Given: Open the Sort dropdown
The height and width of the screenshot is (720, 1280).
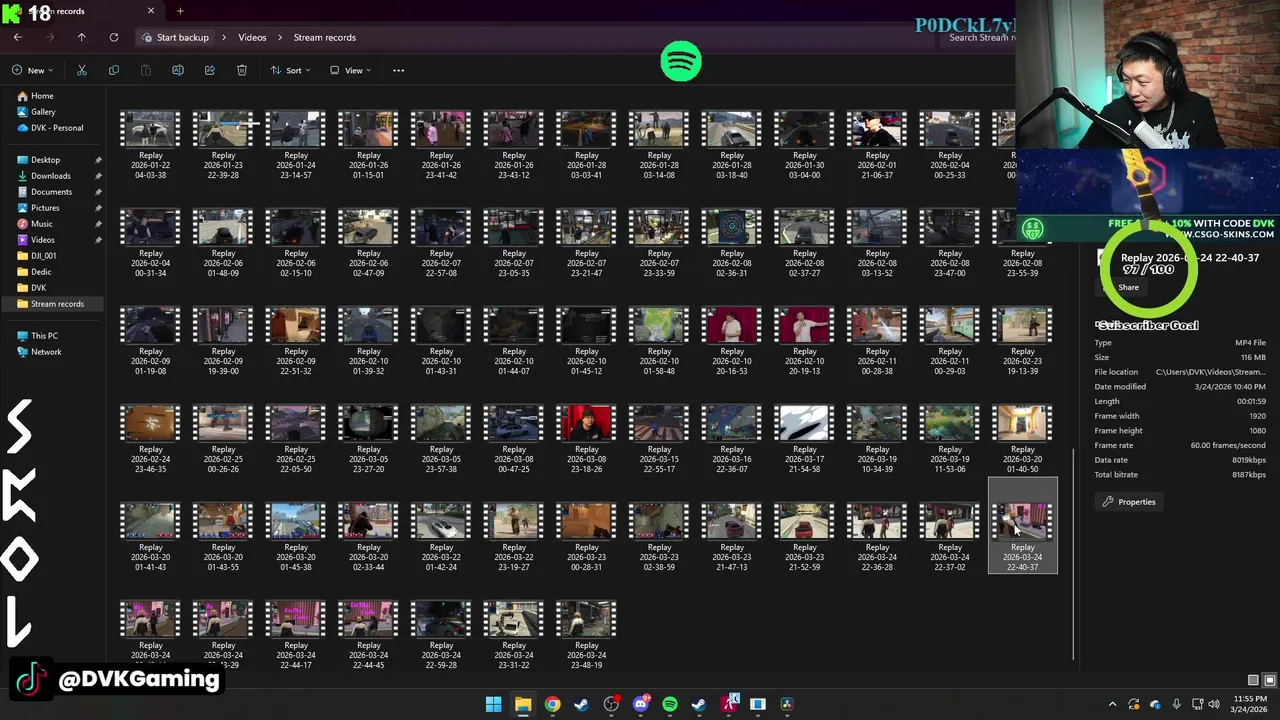Looking at the screenshot, I should [x=290, y=70].
